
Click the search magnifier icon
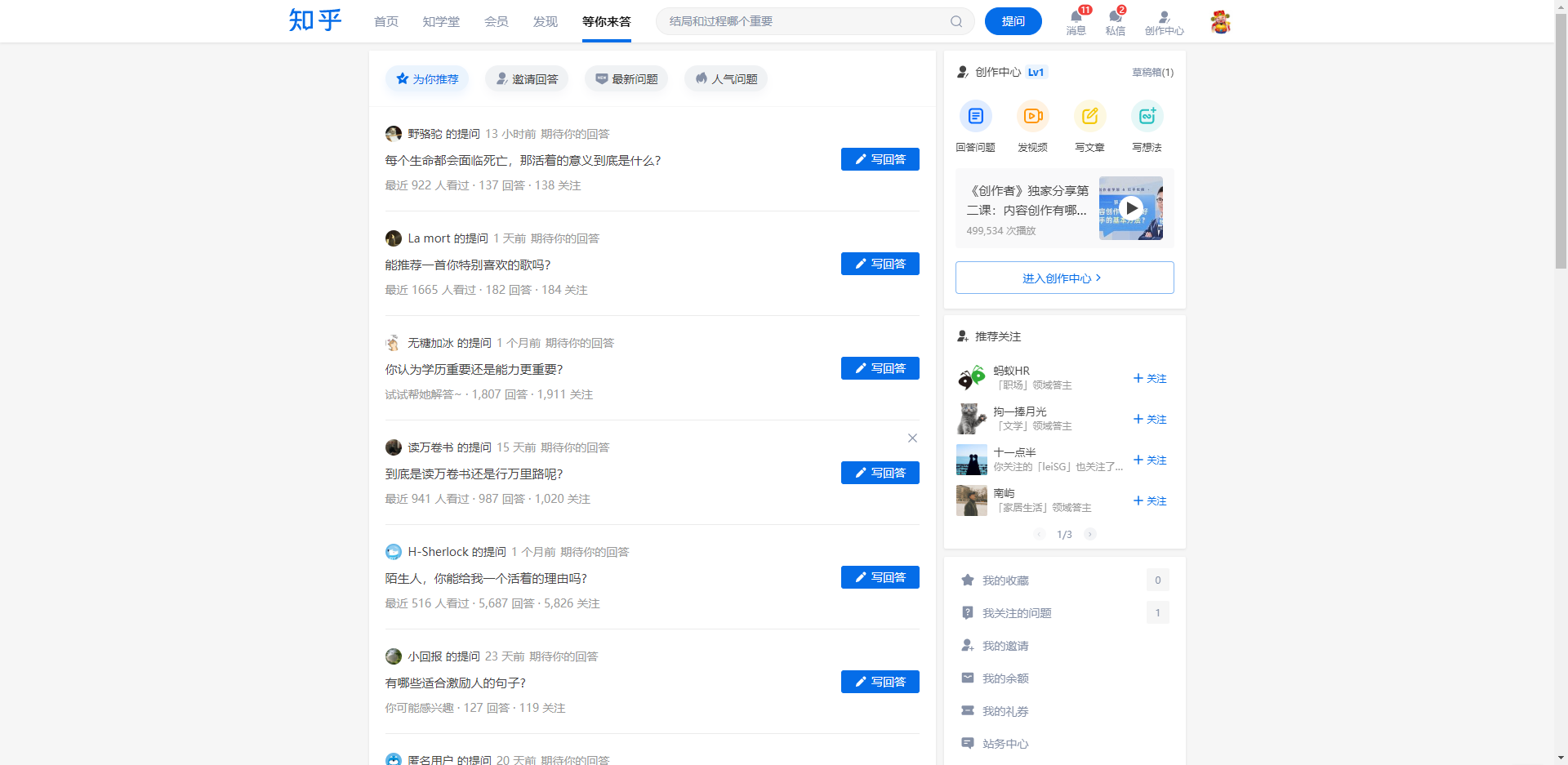coord(956,21)
